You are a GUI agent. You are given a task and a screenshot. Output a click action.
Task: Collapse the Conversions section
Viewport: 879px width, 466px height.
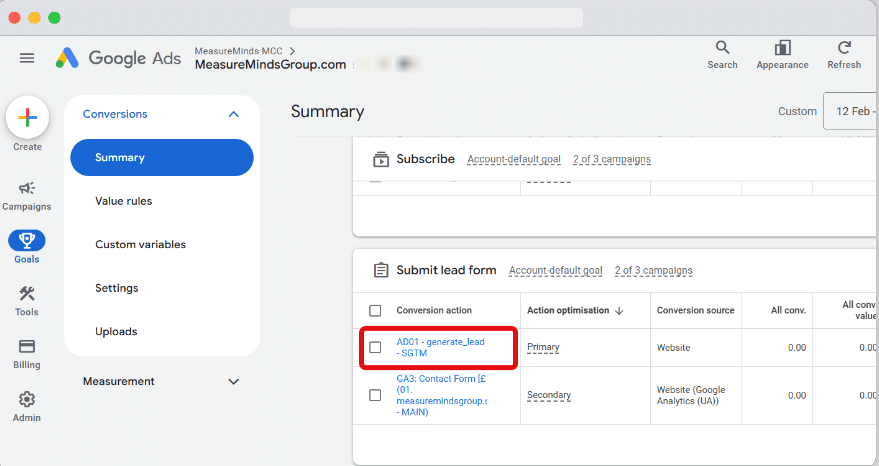(234, 114)
